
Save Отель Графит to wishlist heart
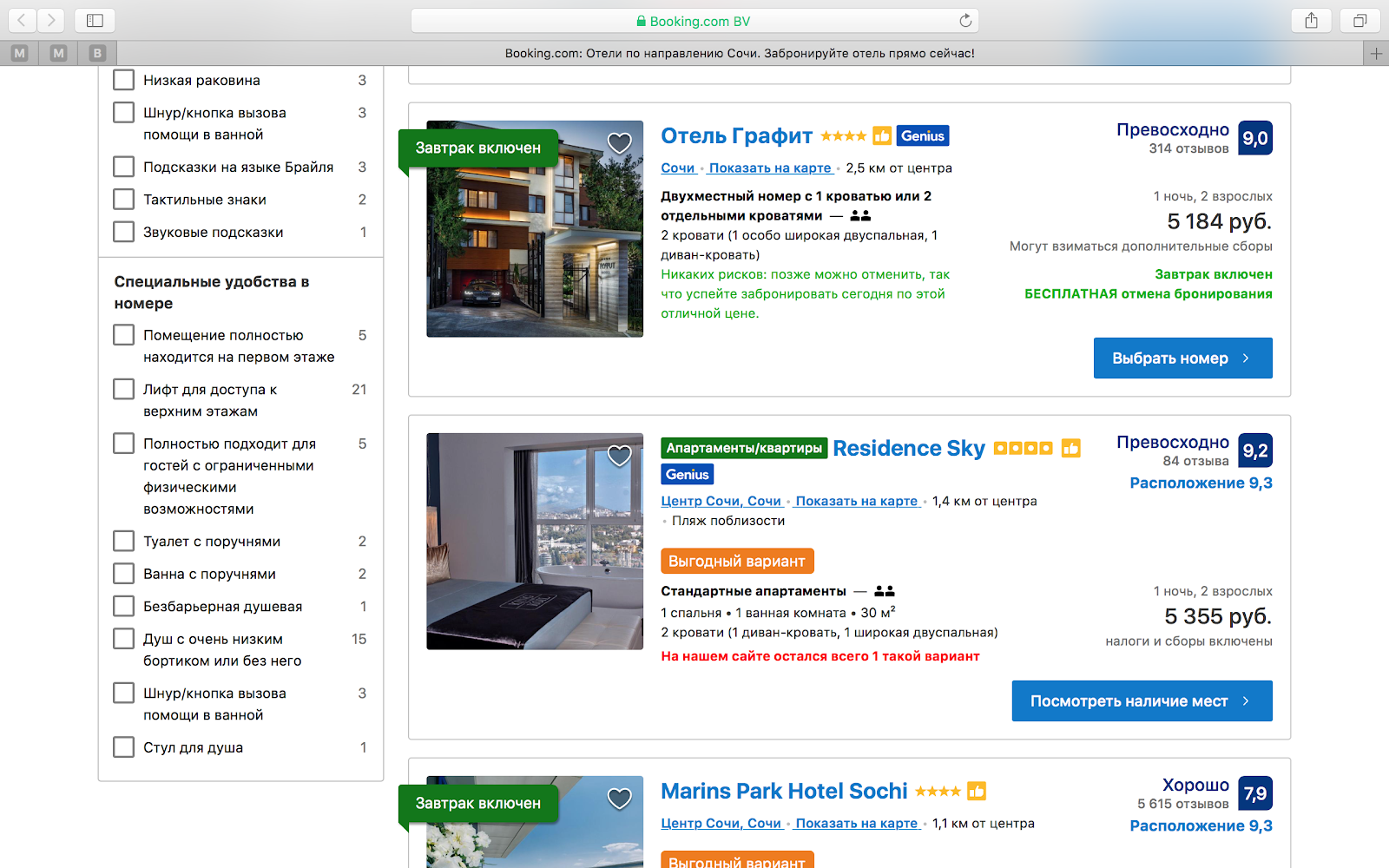pos(619,143)
